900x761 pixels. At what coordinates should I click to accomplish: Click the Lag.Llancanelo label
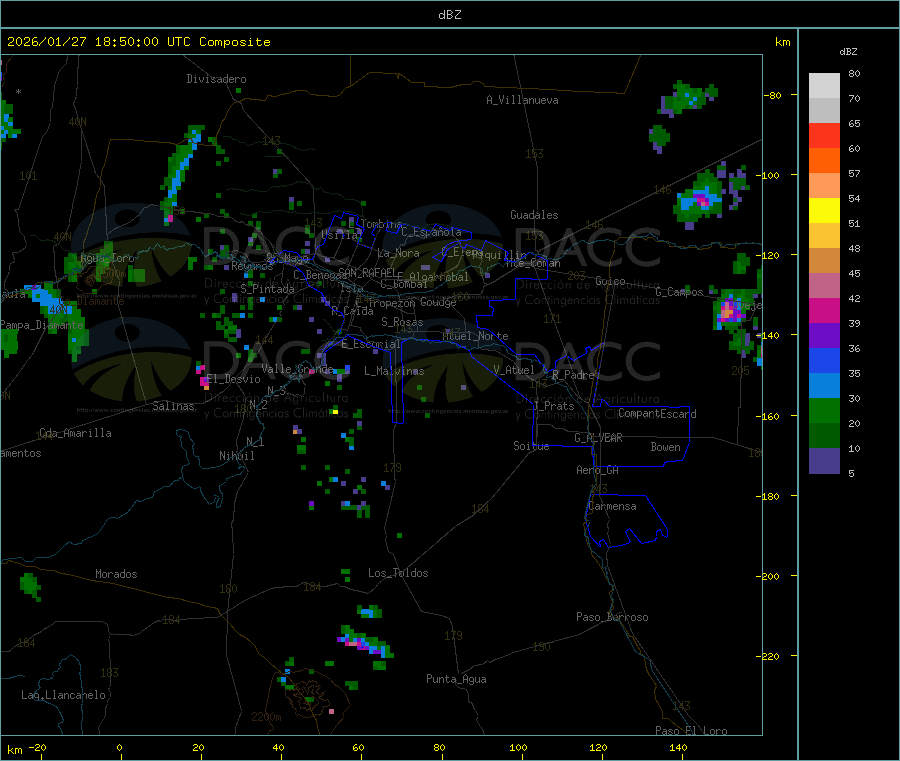coord(63,695)
